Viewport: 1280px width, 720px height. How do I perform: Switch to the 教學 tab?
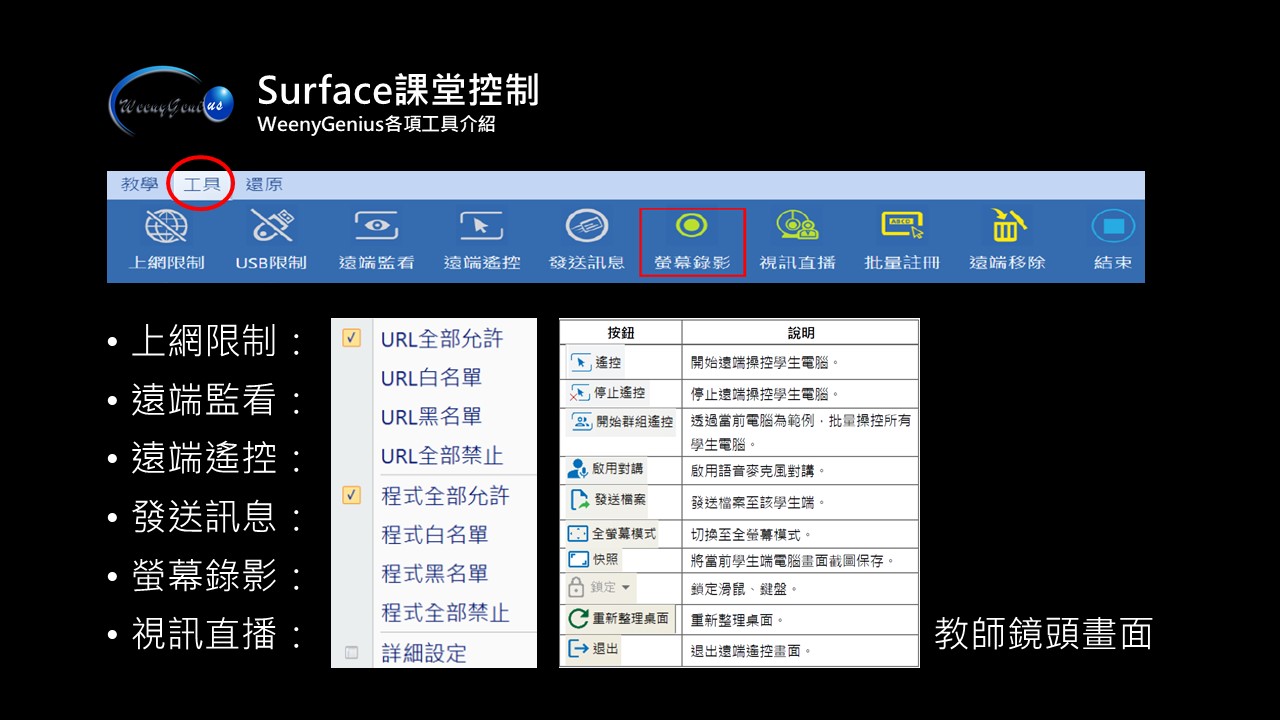[139, 184]
